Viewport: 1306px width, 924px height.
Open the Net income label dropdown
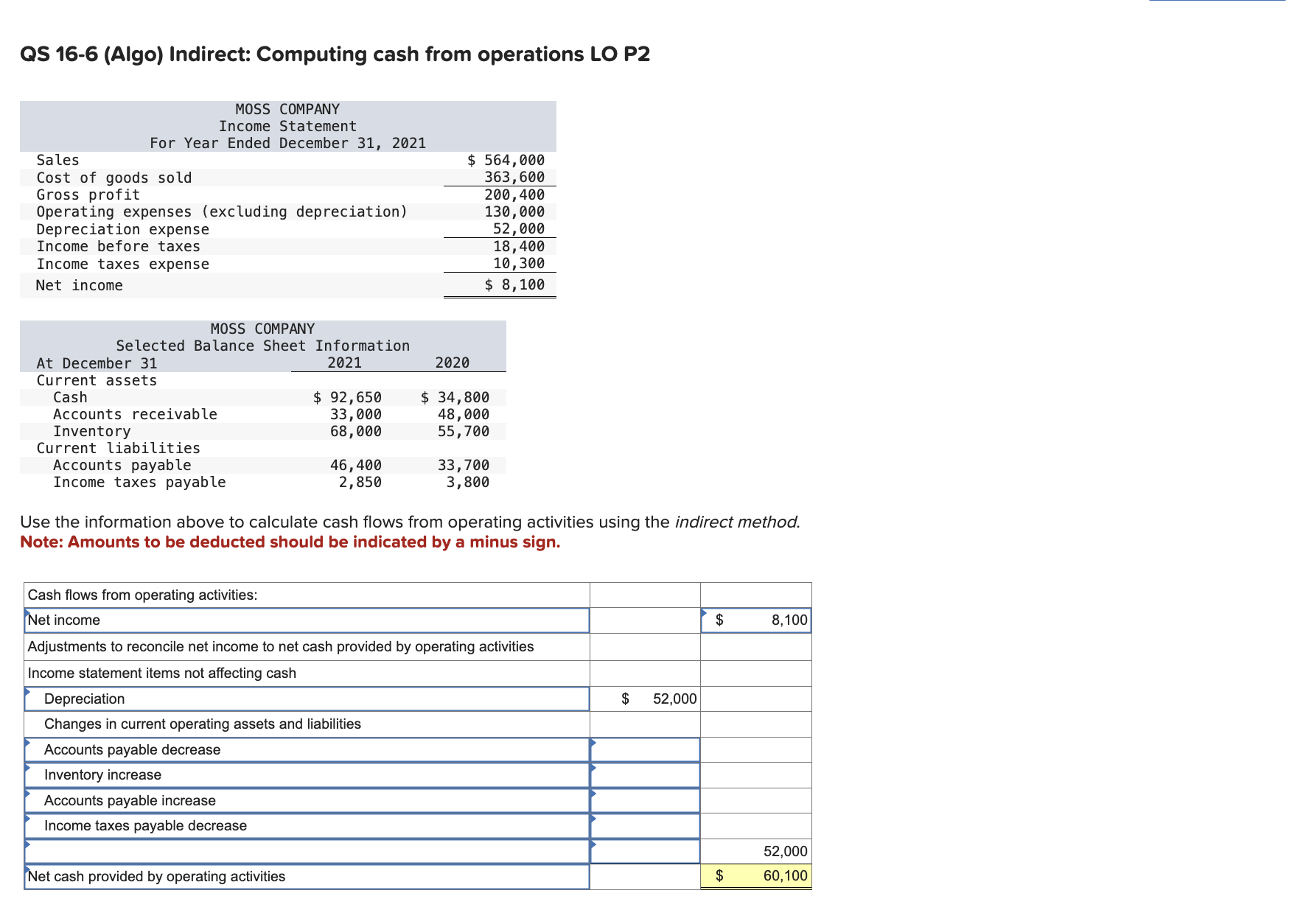click(x=306, y=620)
